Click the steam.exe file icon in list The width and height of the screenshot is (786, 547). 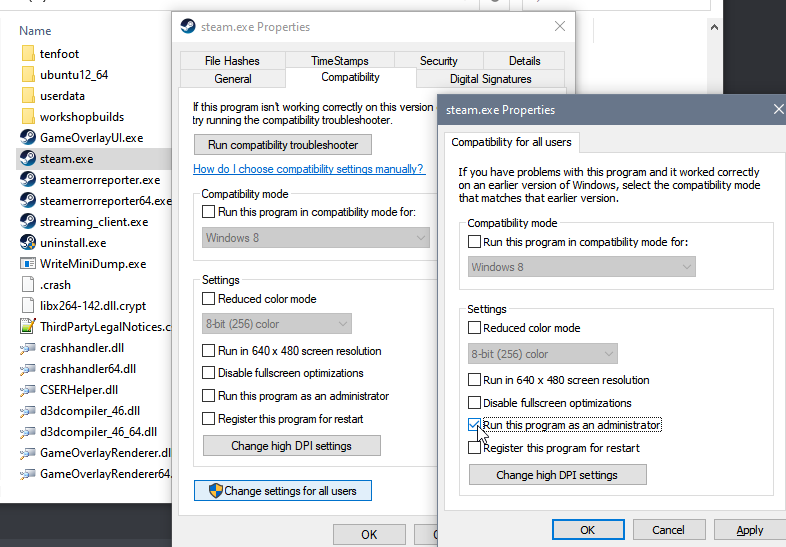28,158
